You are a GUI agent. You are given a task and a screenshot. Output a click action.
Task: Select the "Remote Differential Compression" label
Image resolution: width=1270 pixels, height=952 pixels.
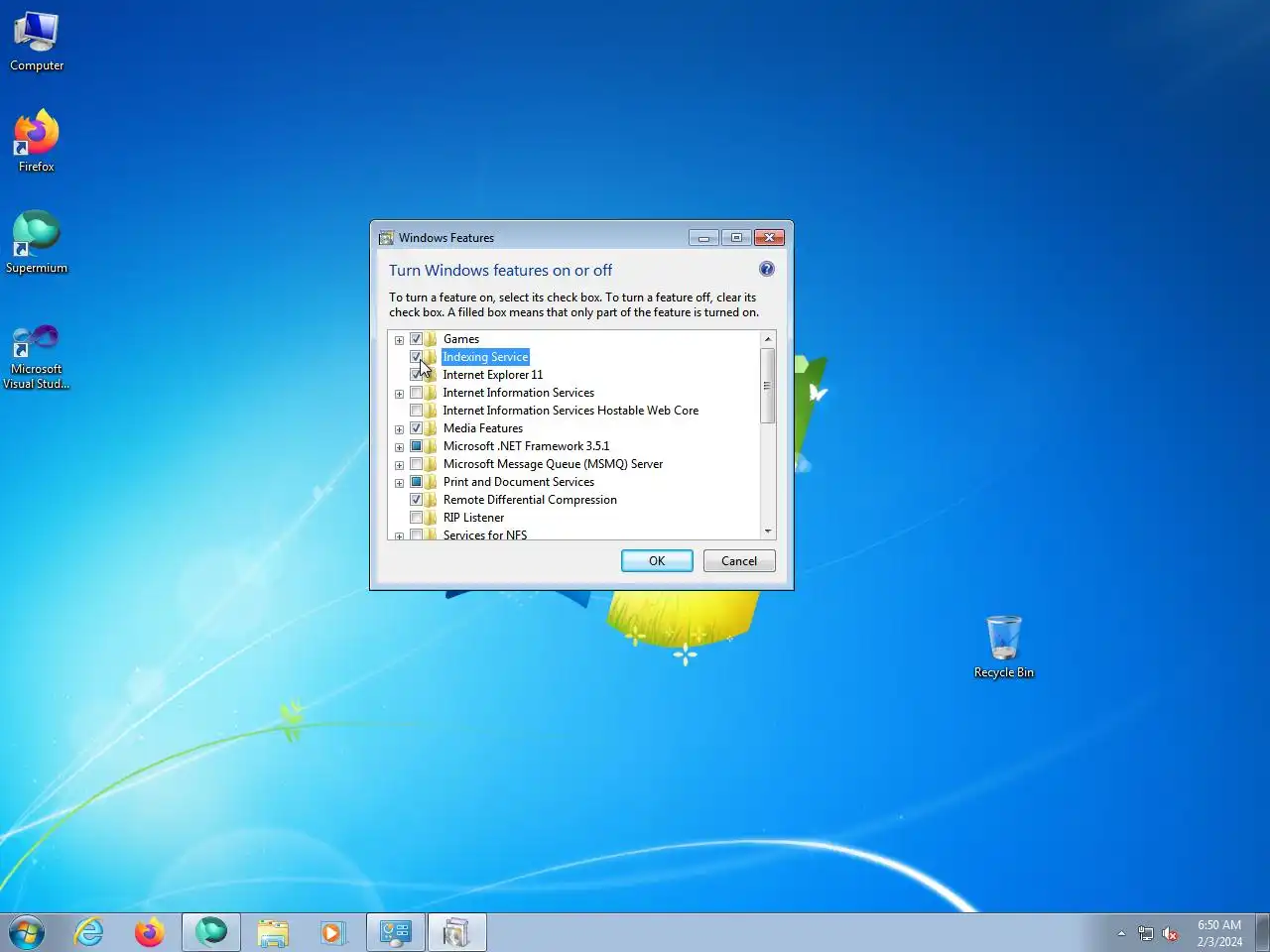pyautogui.click(x=530, y=500)
